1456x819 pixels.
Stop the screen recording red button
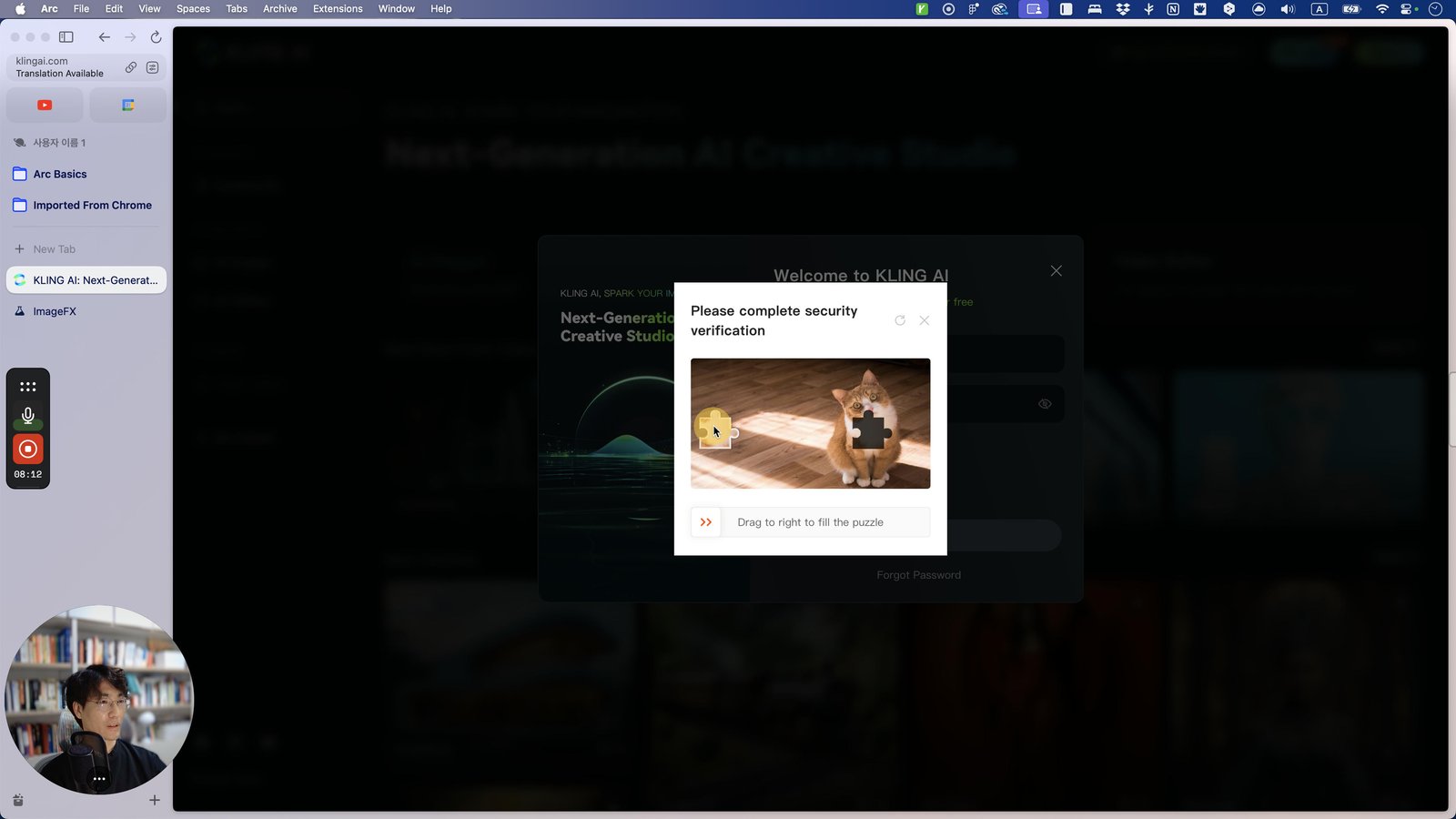[x=28, y=449]
